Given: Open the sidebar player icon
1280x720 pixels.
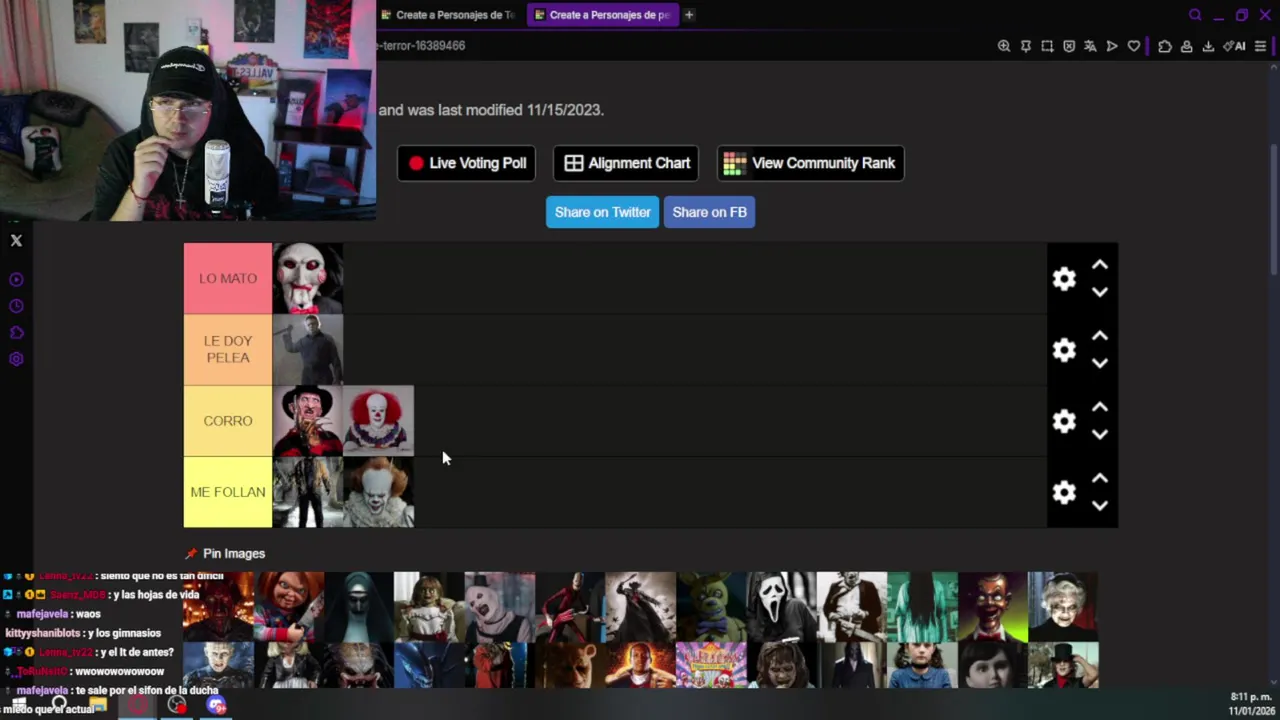Looking at the screenshot, I should pyautogui.click(x=16, y=280).
